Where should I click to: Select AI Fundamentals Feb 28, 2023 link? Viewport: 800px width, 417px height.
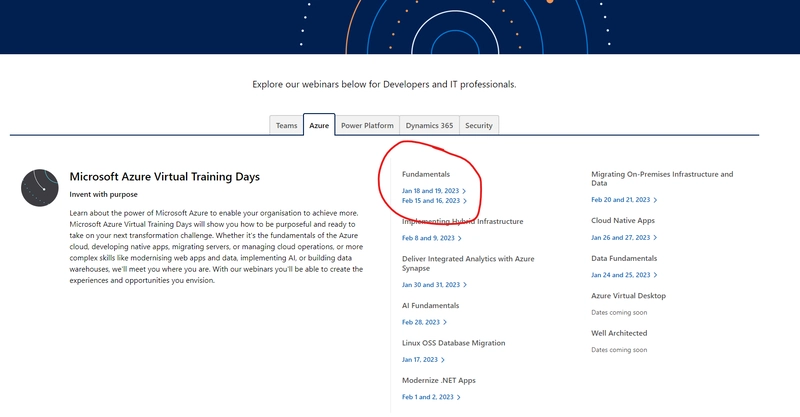[420, 322]
